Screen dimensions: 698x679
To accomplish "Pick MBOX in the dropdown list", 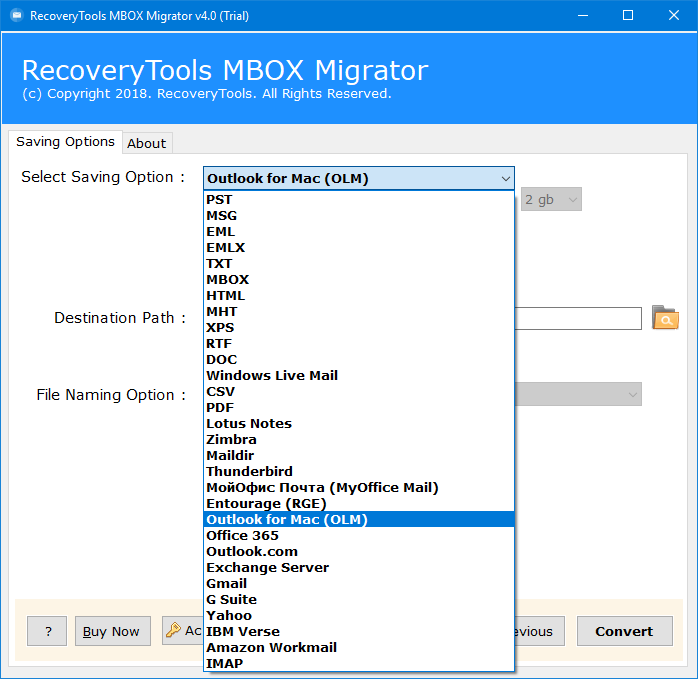I will [x=359, y=280].
